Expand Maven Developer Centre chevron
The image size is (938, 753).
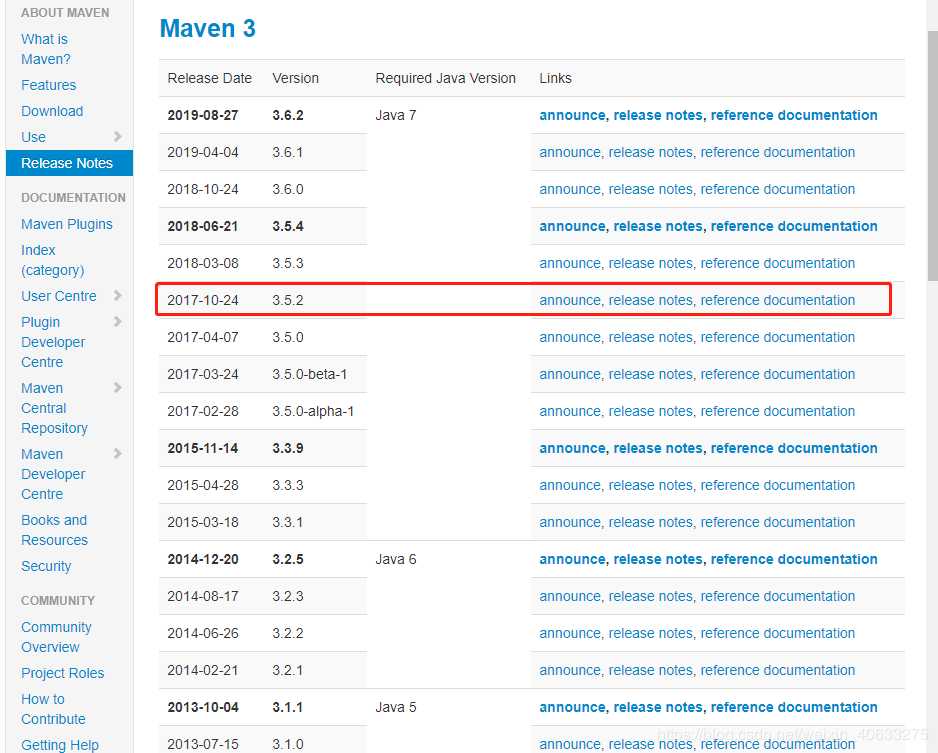pyautogui.click(x=118, y=454)
